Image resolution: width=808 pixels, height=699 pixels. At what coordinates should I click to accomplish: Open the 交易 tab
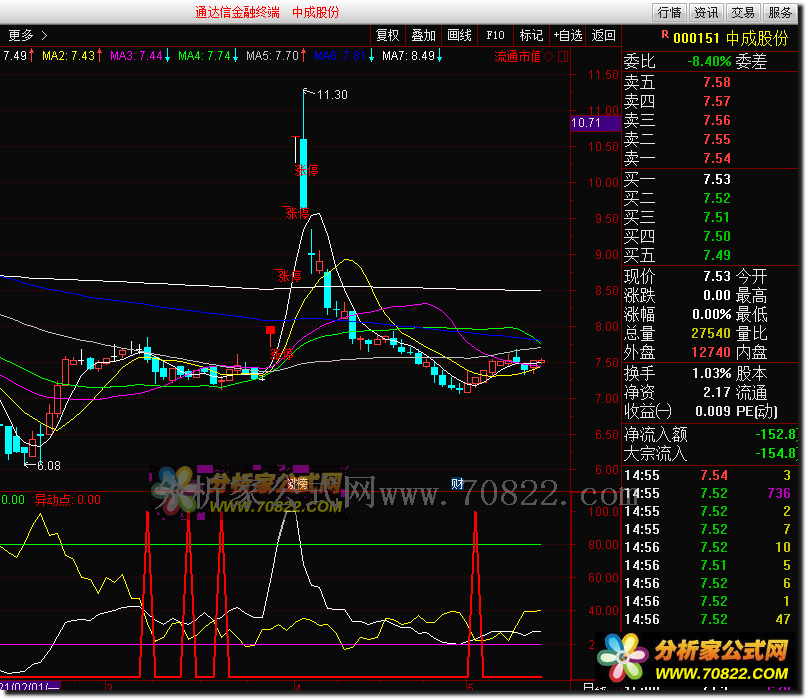pos(743,12)
